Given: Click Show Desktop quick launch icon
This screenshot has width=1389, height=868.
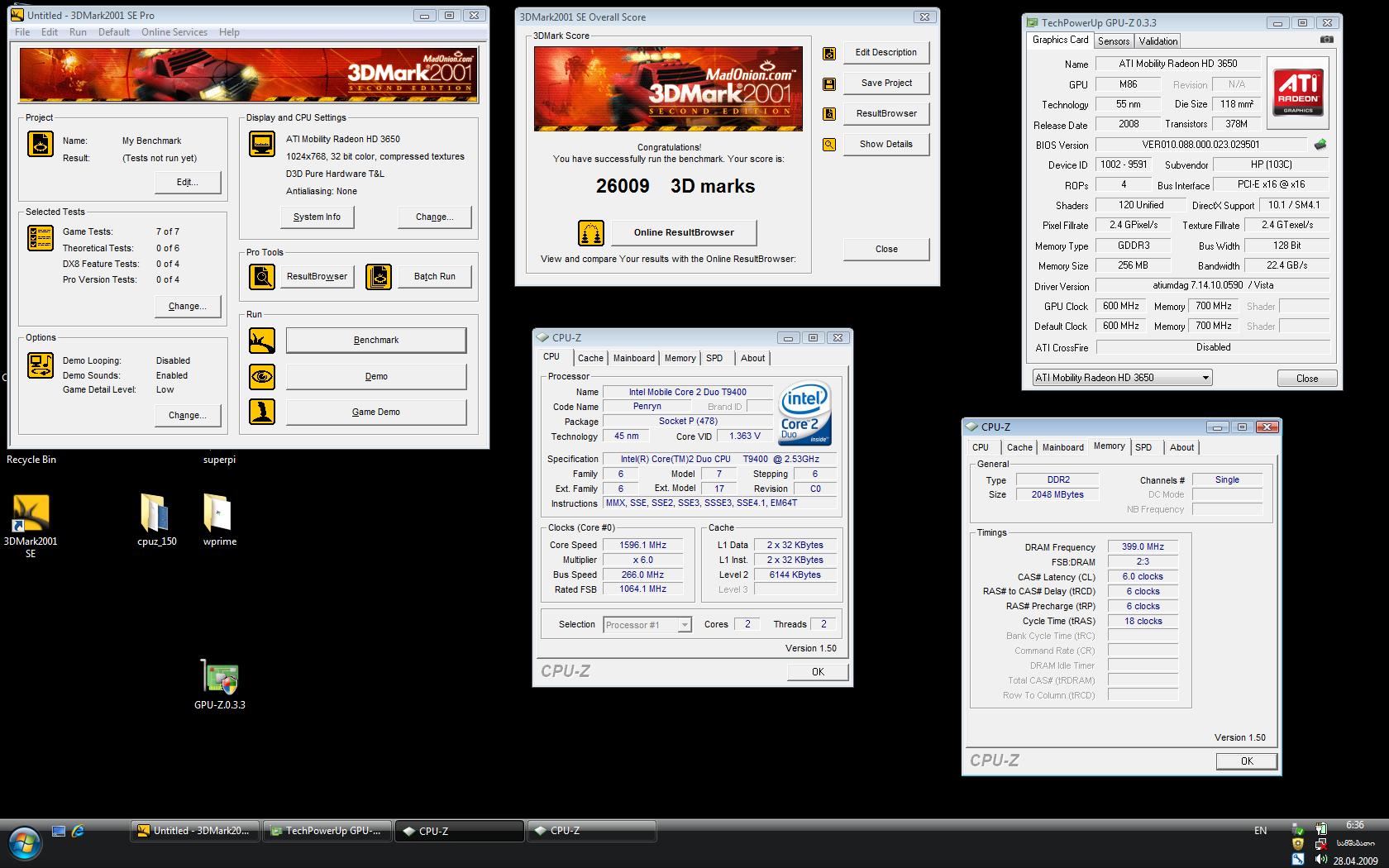Looking at the screenshot, I should click(59, 831).
